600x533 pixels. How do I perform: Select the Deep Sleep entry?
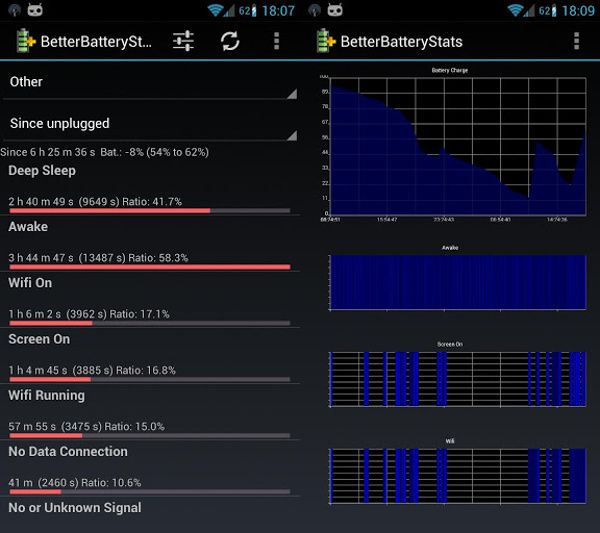point(150,186)
